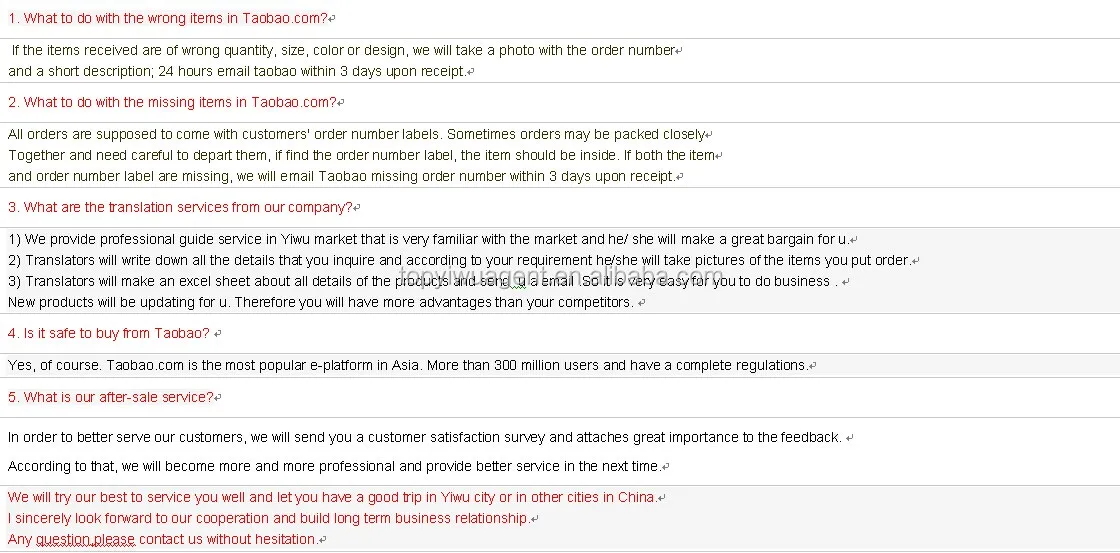Click the question 'What to do with wrong items'
This screenshot has width=1120, height=553.
click(x=168, y=19)
